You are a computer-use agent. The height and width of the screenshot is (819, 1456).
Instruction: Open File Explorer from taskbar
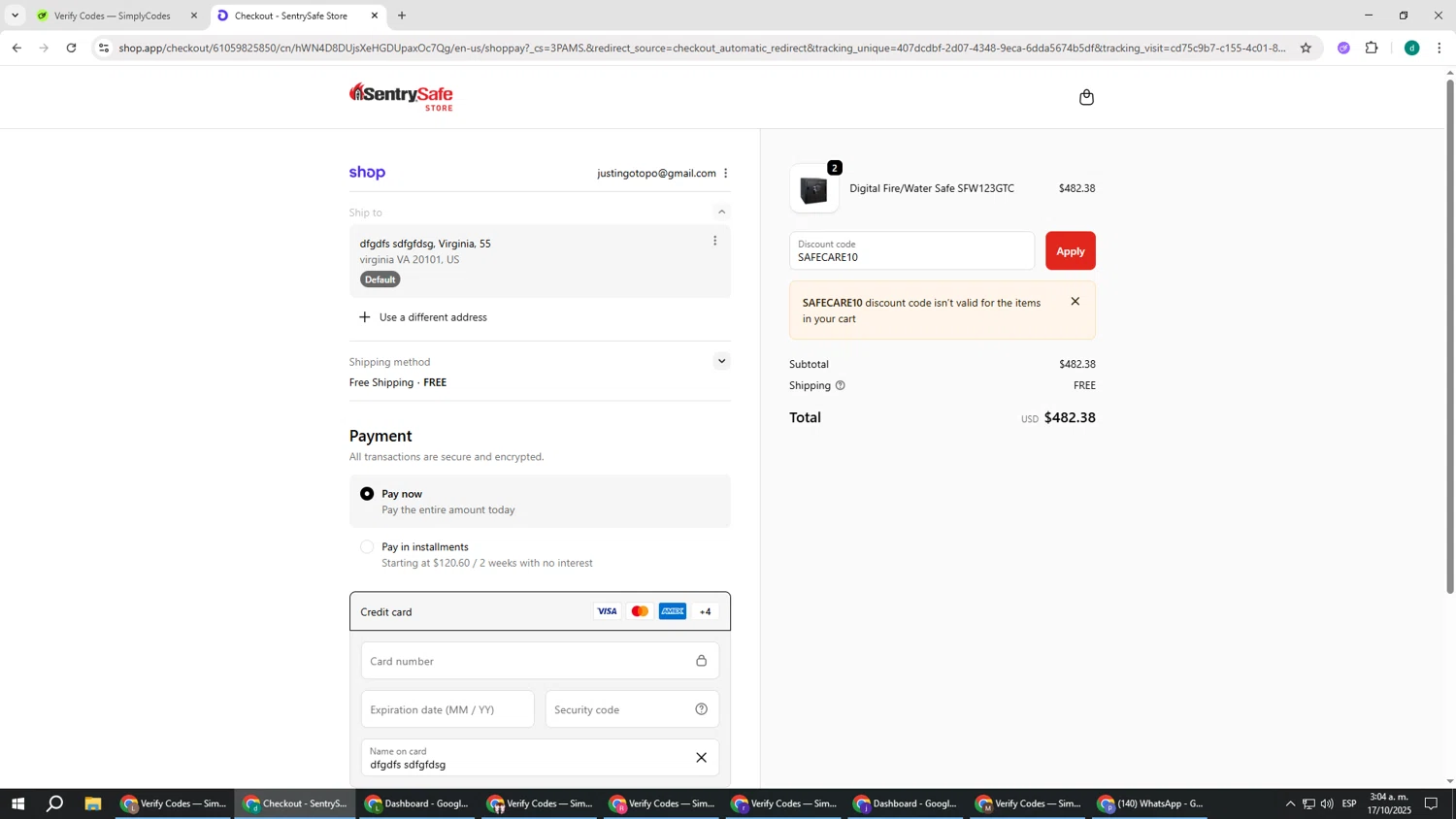tap(93, 803)
